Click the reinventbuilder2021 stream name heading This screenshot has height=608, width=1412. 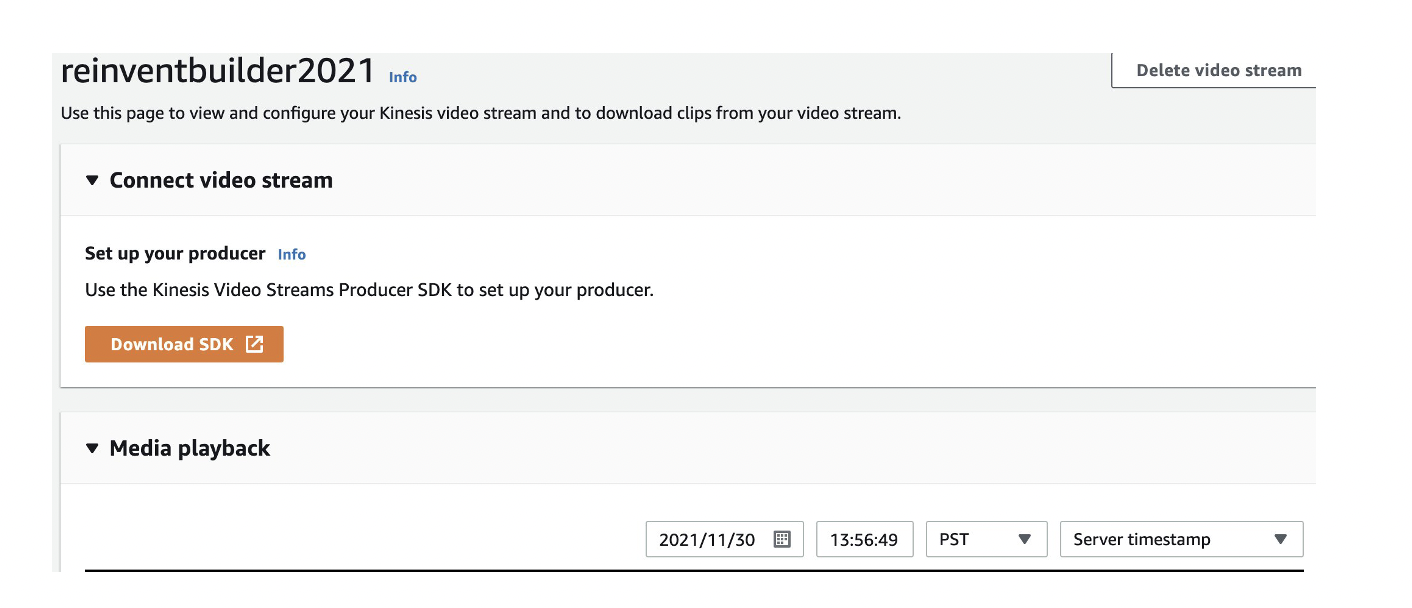click(218, 72)
